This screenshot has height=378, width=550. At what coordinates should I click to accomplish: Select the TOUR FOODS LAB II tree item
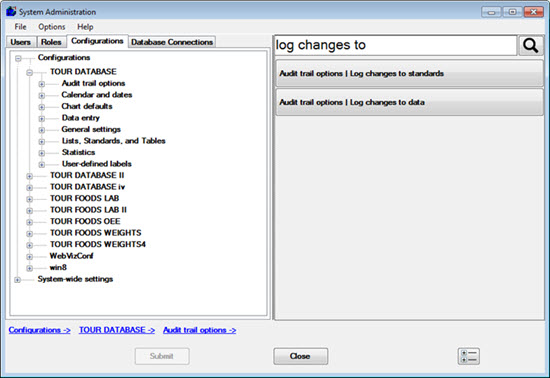coord(88,210)
